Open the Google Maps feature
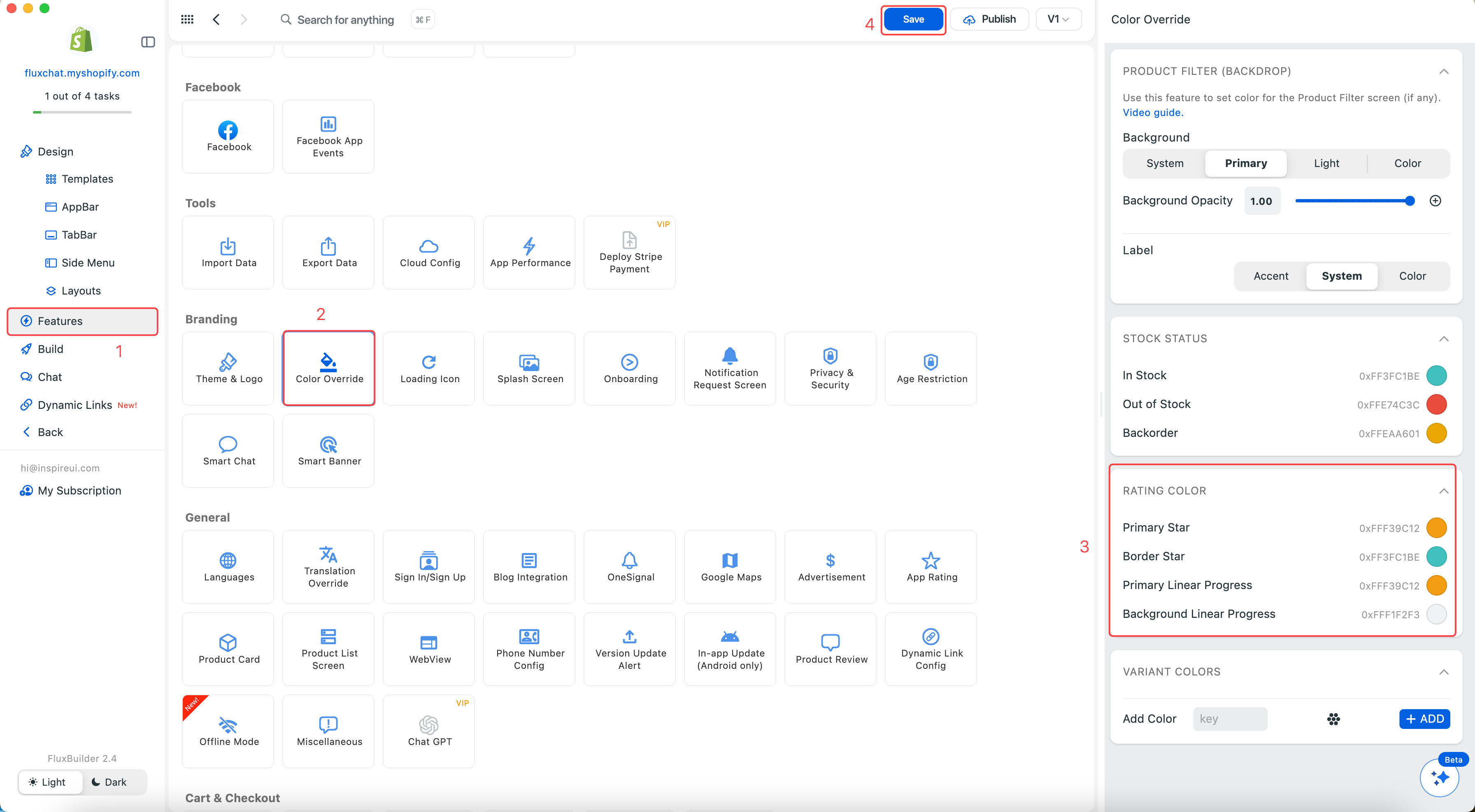1475x812 pixels. (x=730, y=566)
